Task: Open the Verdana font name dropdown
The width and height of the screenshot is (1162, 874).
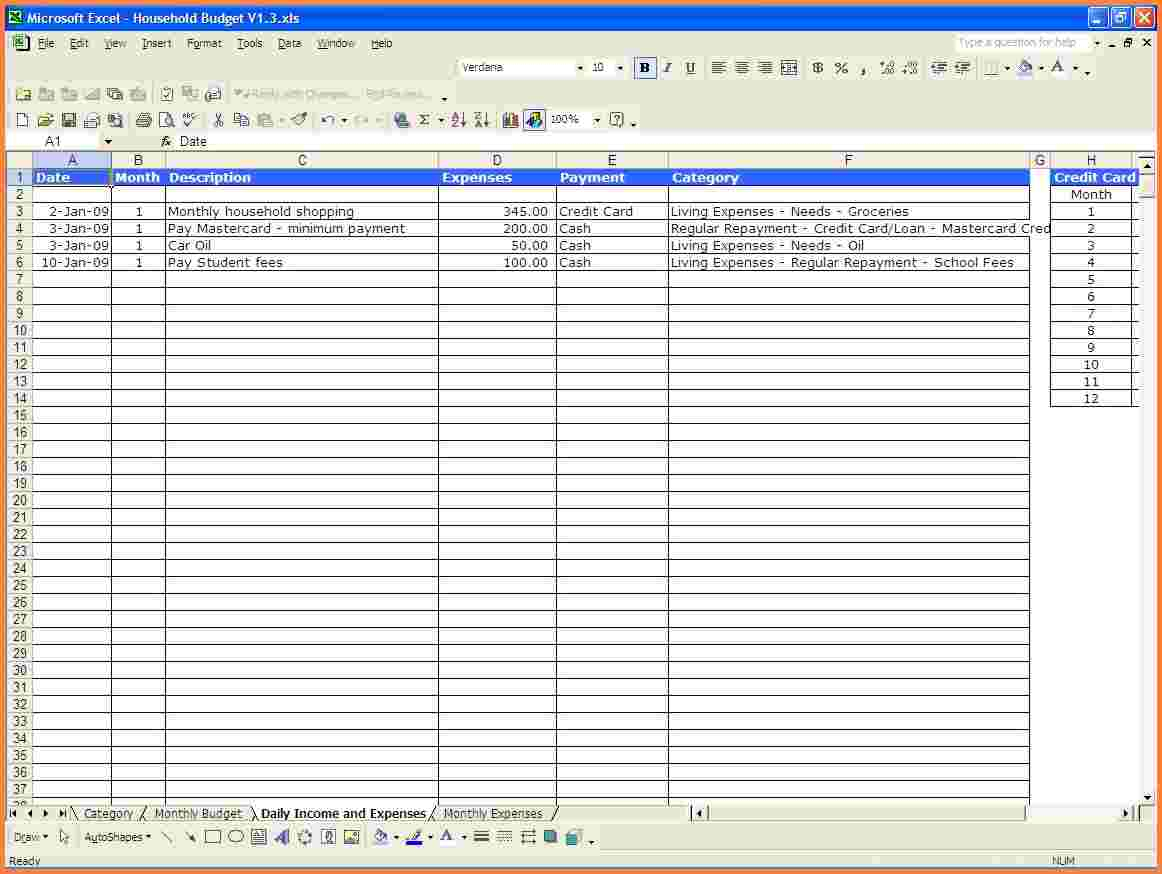Action: pyautogui.click(x=579, y=68)
